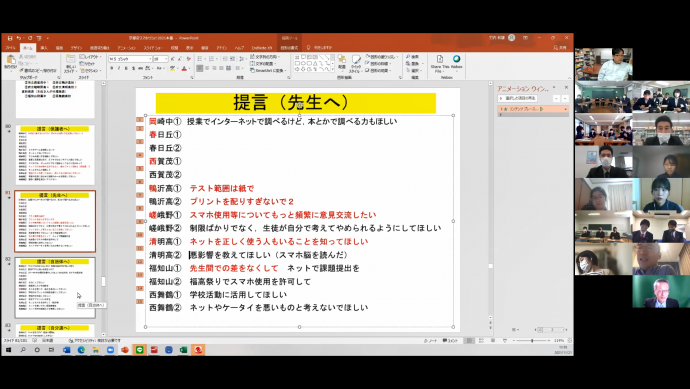Increase the font size with the large A icon
Screen dimensions: 690x389
(173, 59)
